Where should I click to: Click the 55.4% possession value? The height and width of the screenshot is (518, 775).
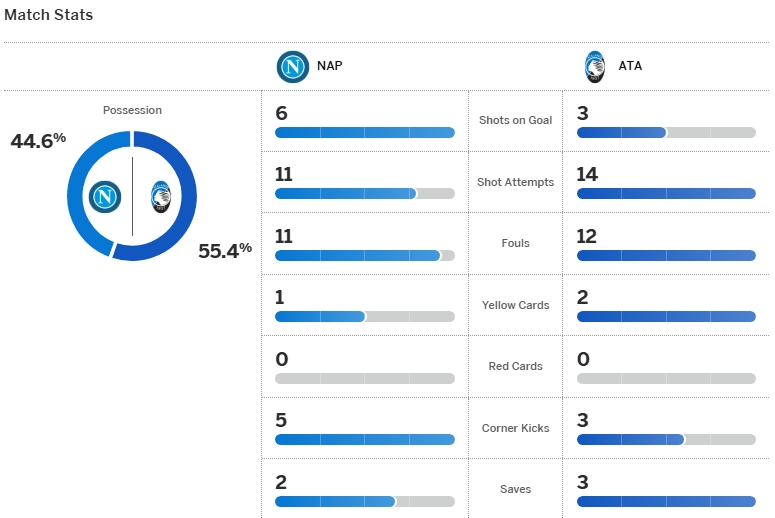point(225,251)
